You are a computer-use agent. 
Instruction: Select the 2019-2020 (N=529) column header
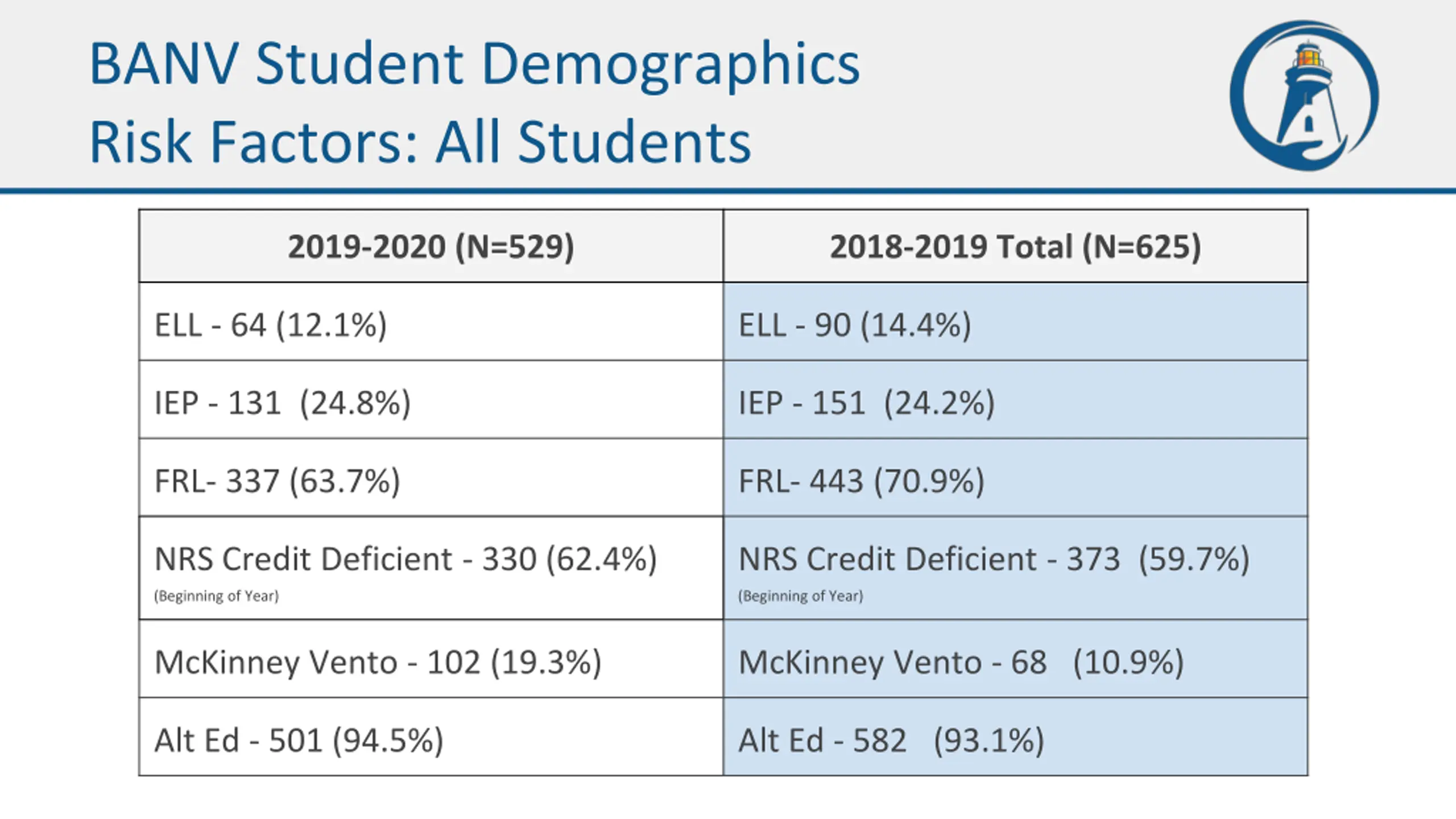coord(431,247)
